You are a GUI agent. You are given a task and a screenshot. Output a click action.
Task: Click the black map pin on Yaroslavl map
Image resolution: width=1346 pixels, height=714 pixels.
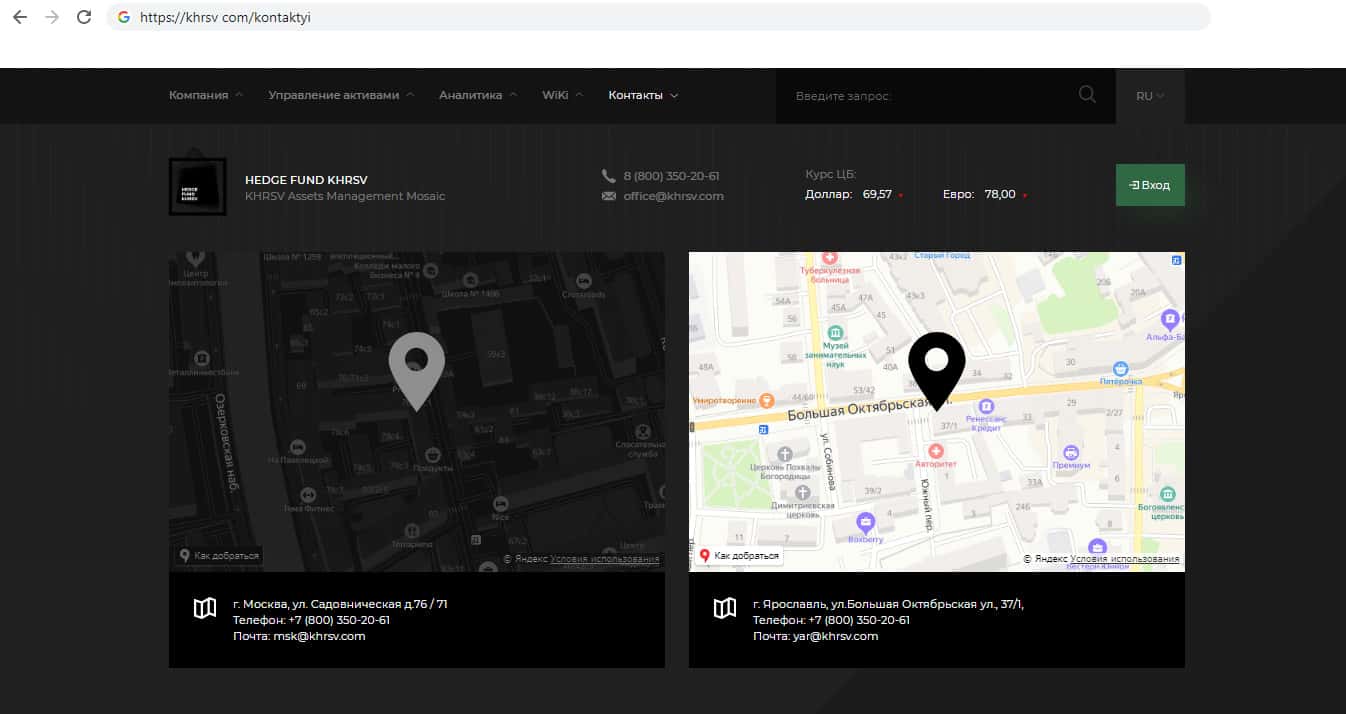pyautogui.click(x=936, y=368)
